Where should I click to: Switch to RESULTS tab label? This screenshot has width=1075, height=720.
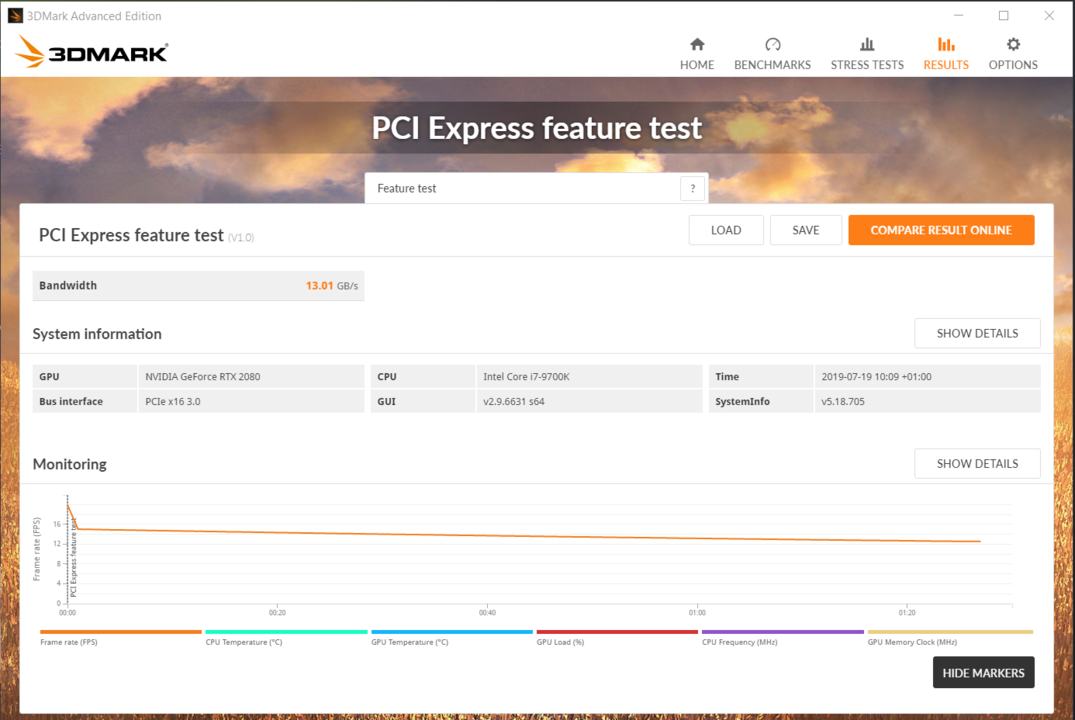click(946, 64)
